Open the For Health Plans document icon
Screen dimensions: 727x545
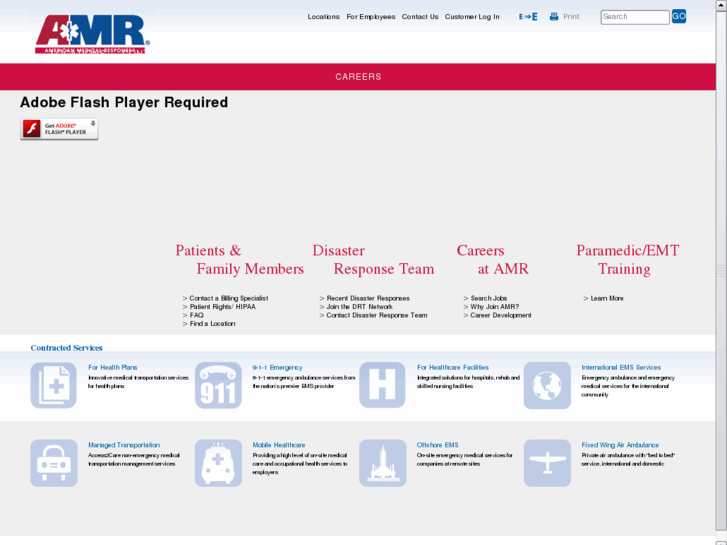[54, 385]
